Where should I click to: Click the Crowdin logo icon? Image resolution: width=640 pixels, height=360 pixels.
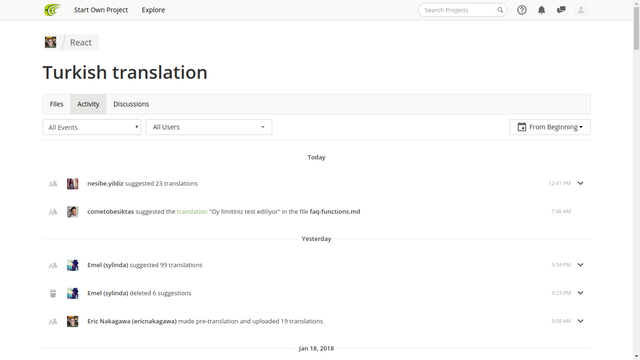click(x=52, y=10)
